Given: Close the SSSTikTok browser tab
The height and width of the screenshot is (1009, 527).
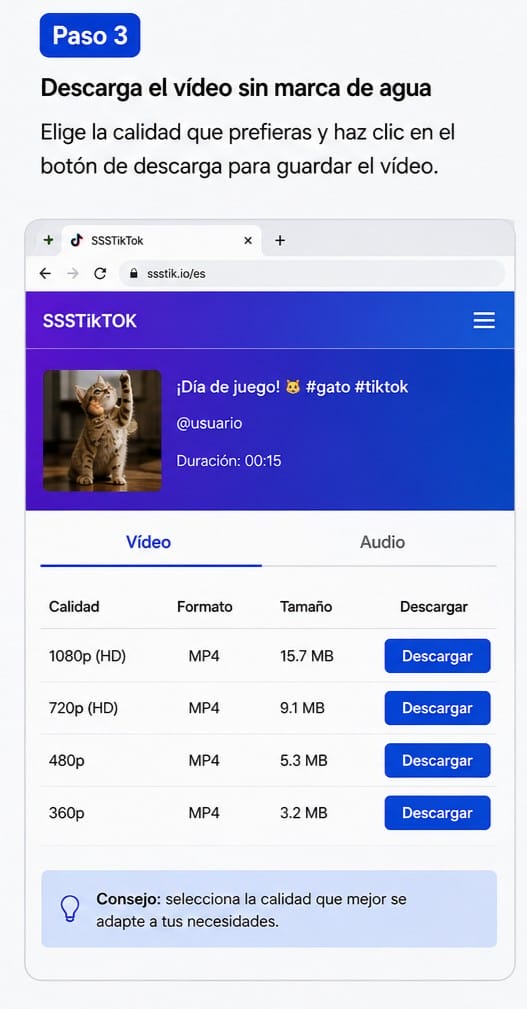Looking at the screenshot, I should tap(248, 241).
